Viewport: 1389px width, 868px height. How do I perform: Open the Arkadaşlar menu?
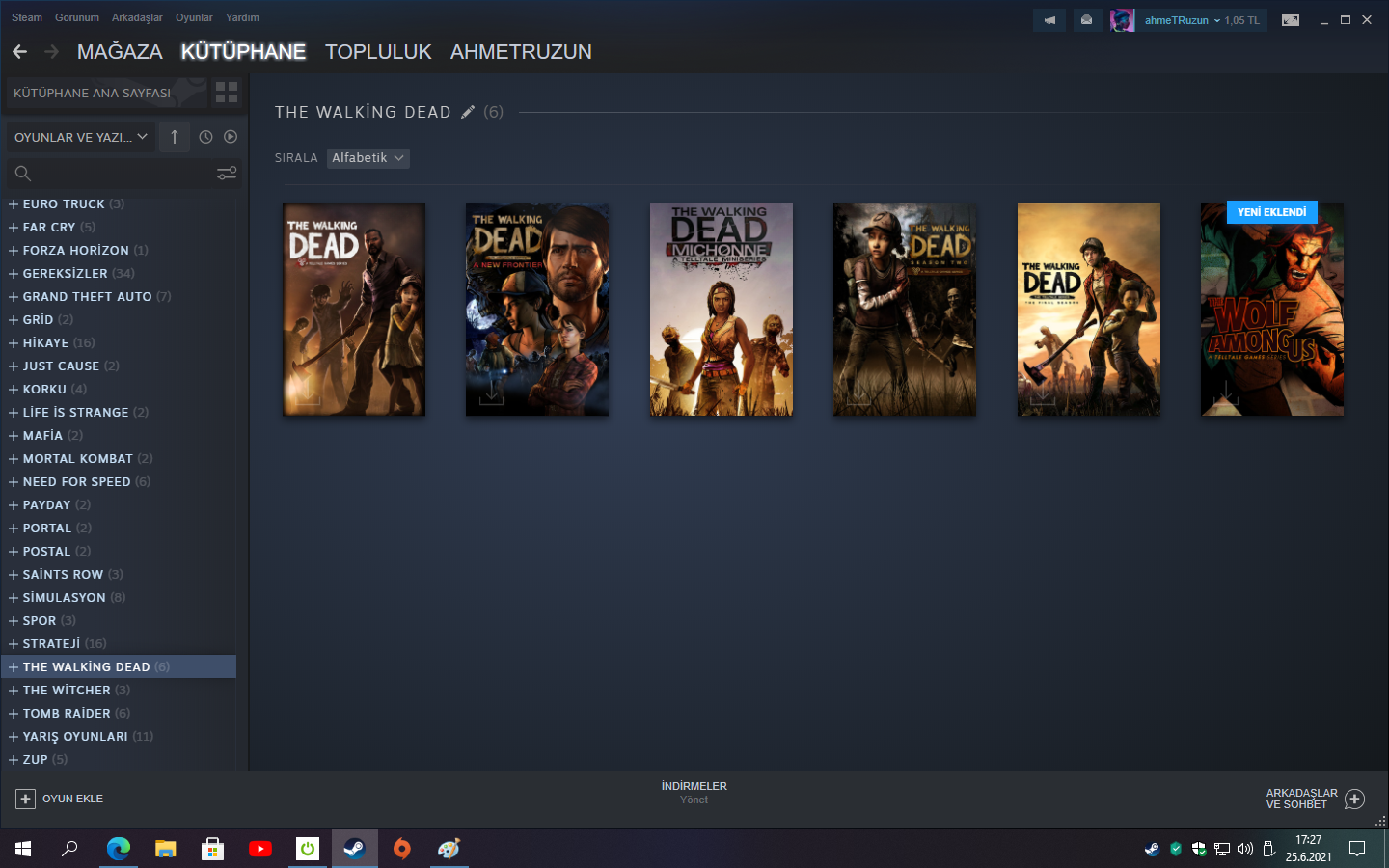(x=137, y=17)
